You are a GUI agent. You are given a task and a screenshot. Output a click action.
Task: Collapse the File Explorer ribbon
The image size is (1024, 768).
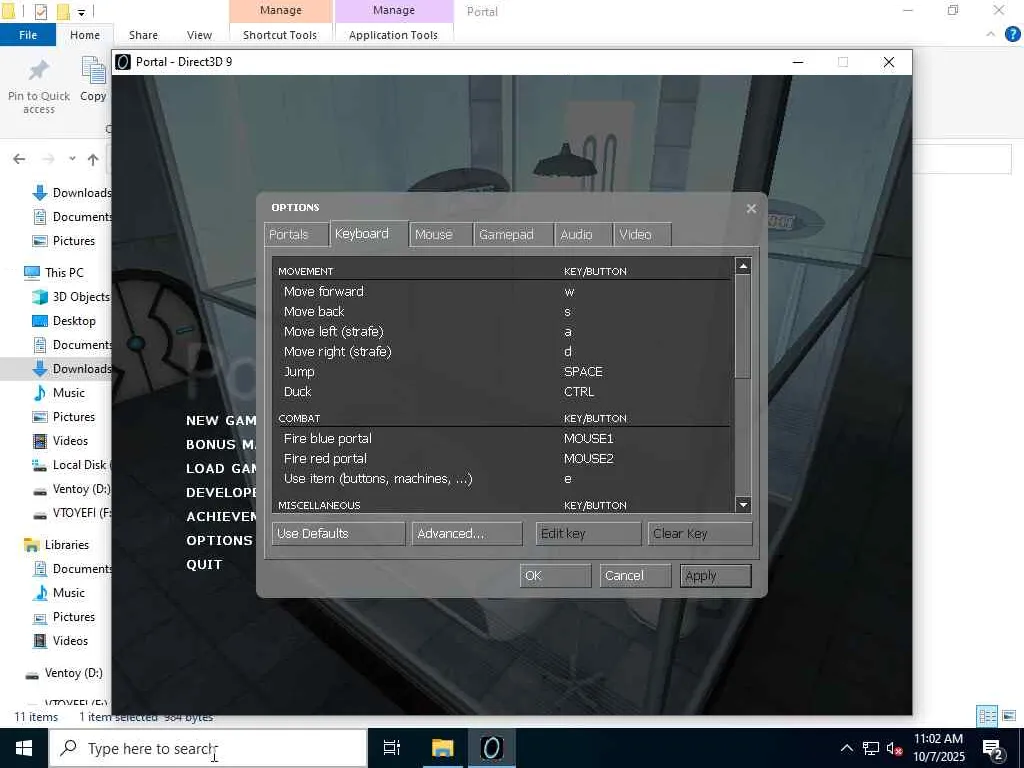point(991,34)
